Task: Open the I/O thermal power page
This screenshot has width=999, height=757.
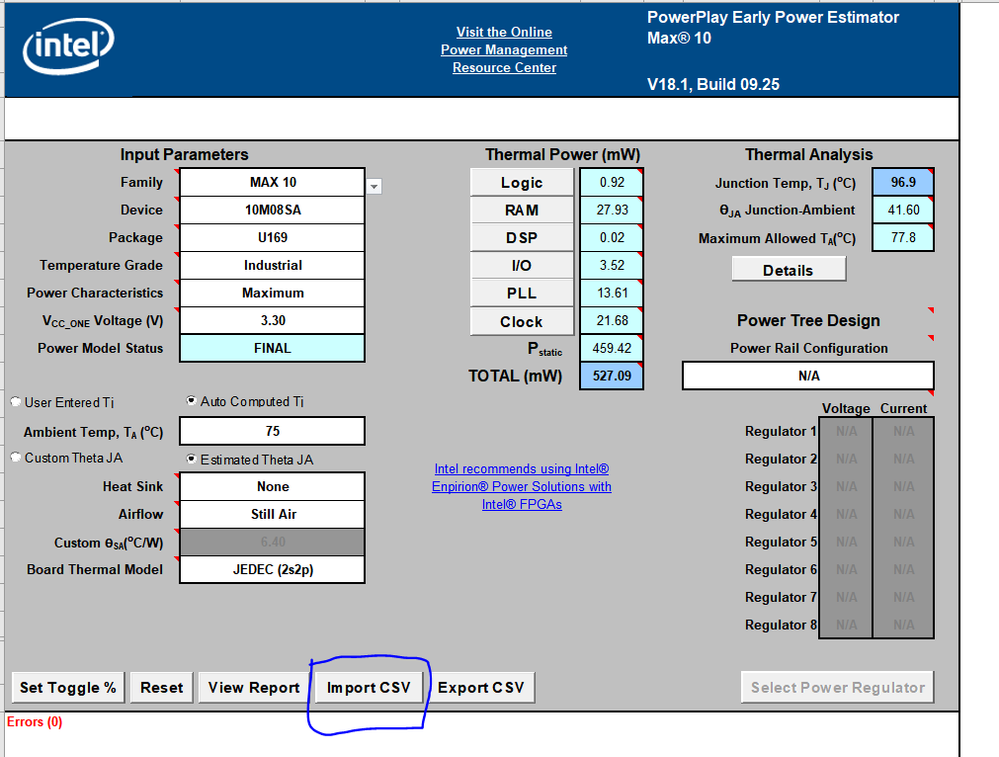Action: (522, 266)
